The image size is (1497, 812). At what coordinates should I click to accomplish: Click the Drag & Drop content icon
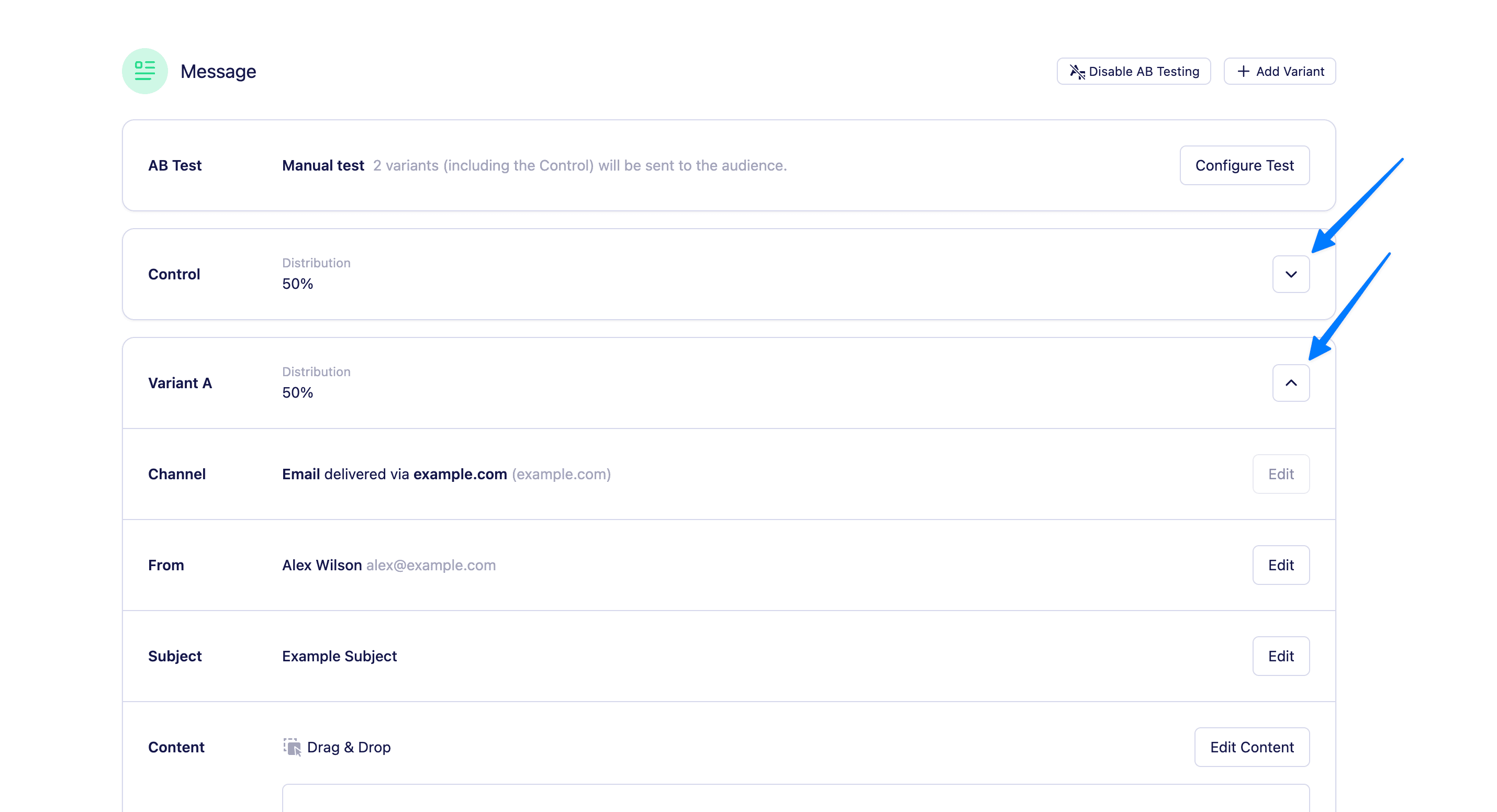[x=292, y=747]
